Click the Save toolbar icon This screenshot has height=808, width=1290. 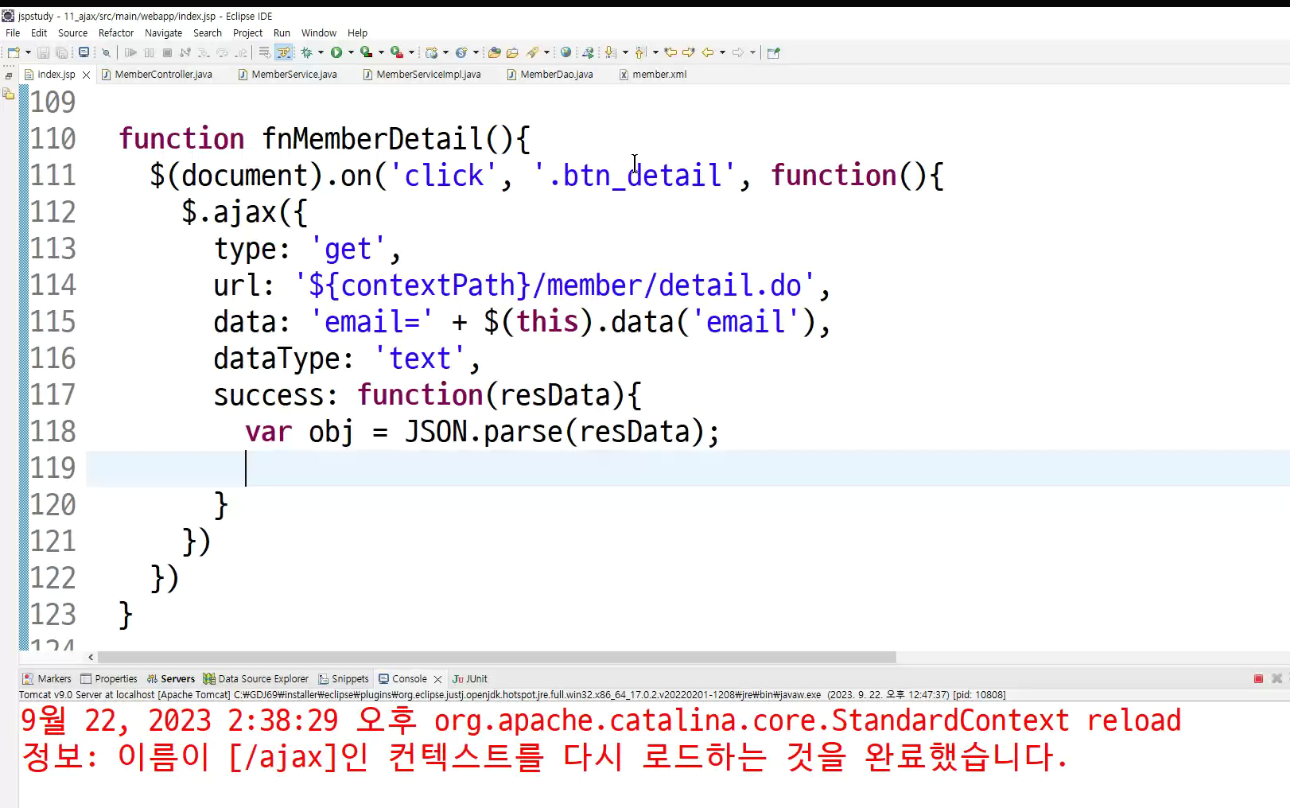click(43, 52)
